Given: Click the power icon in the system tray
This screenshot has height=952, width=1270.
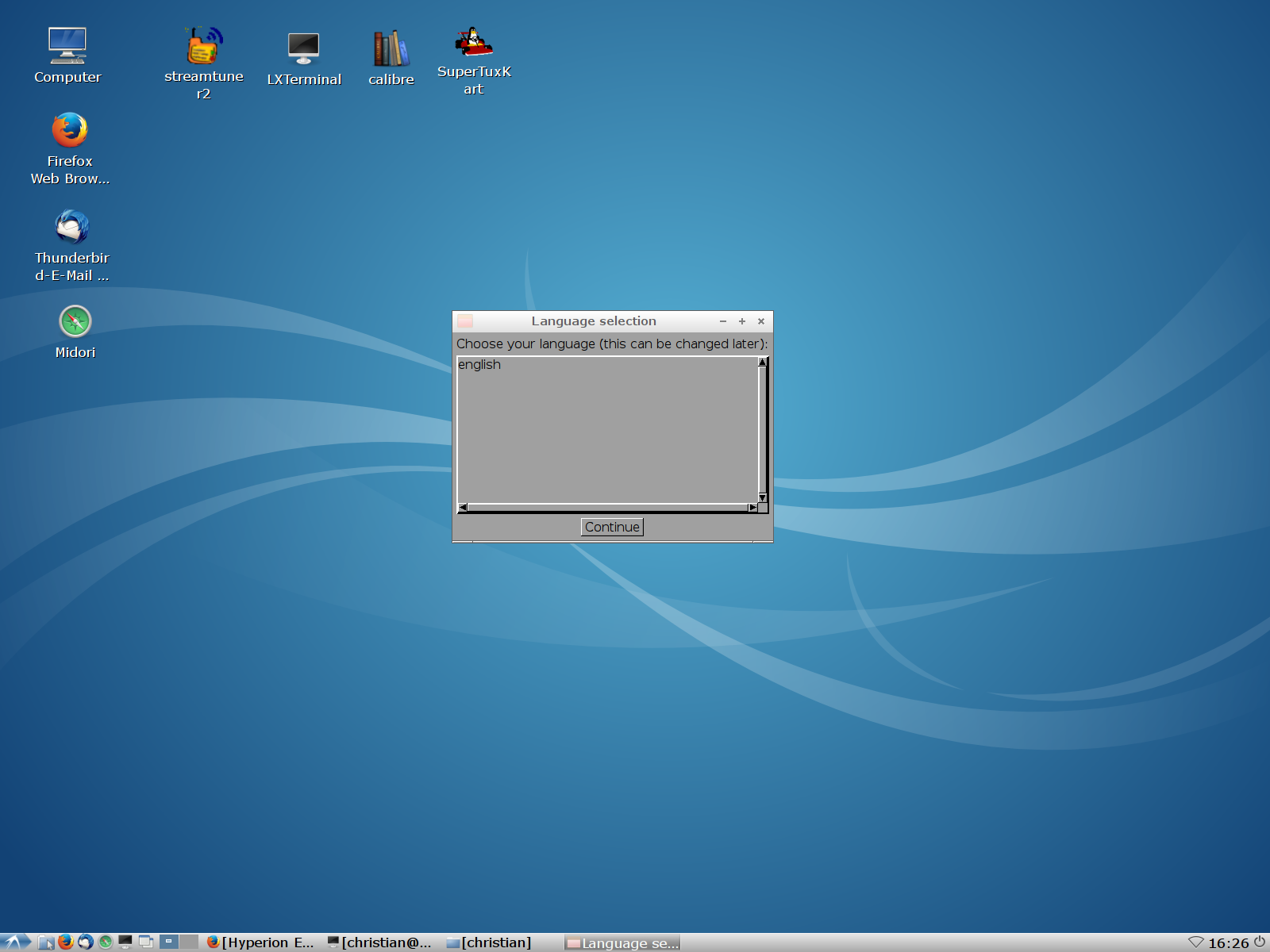Looking at the screenshot, I should (1260, 942).
